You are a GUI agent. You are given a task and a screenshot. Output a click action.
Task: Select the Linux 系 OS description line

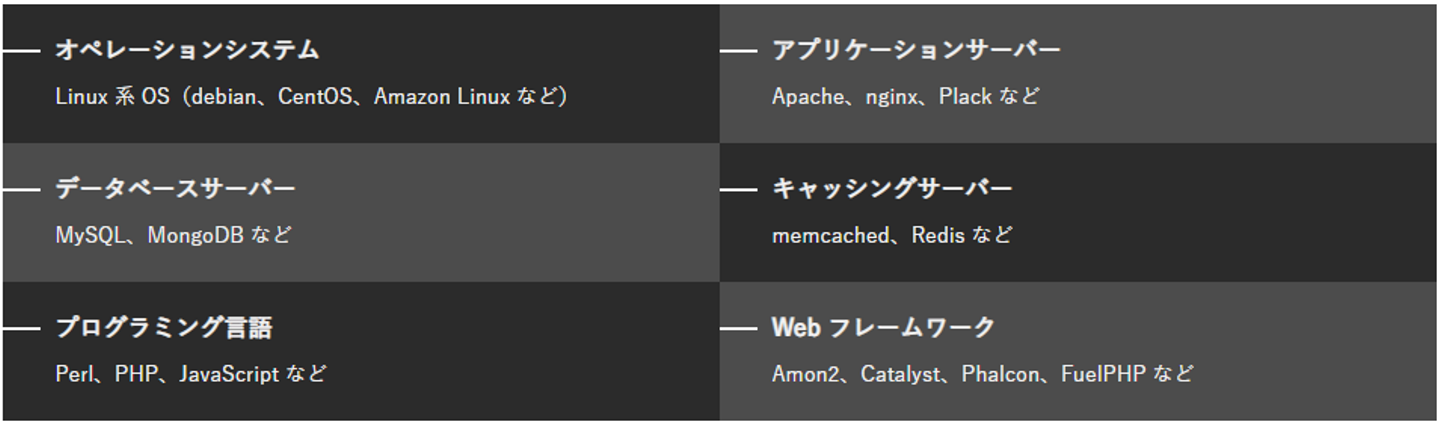coord(311,97)
